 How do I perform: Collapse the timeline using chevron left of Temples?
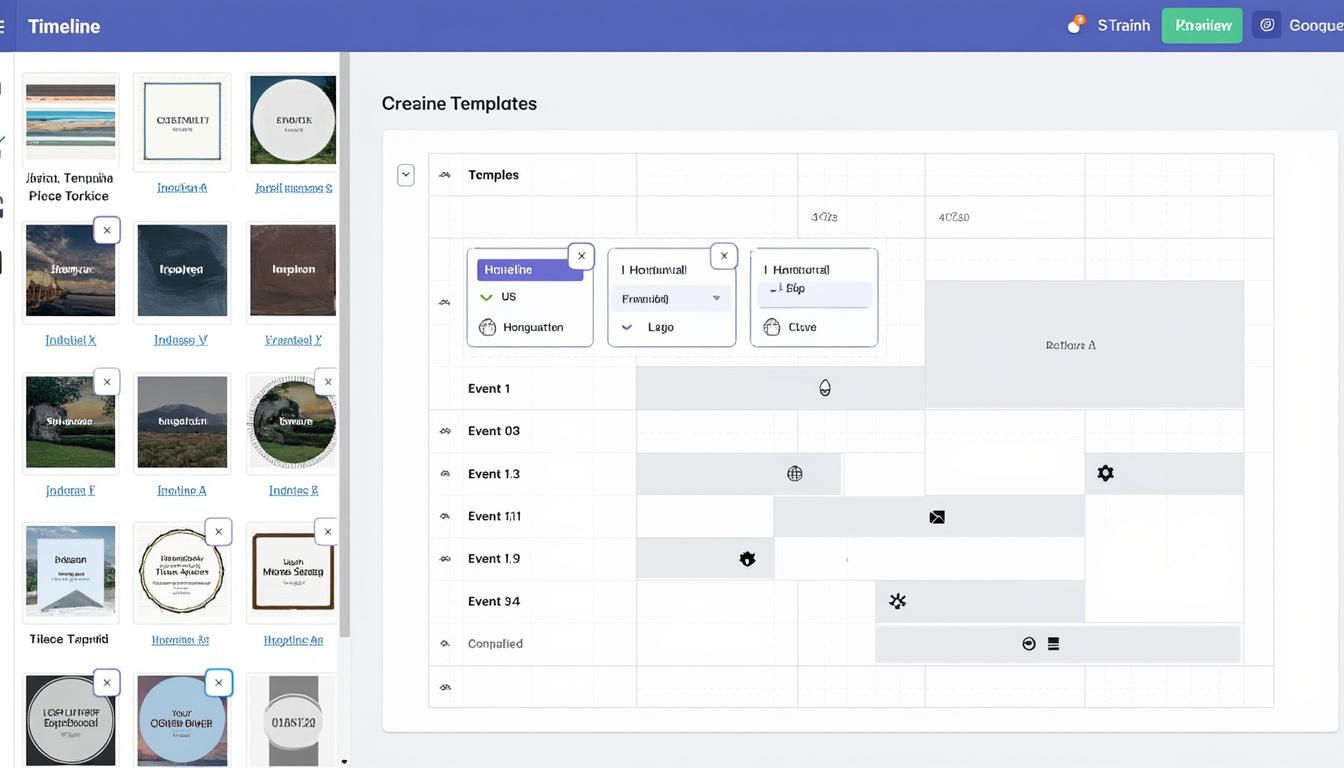406,175
